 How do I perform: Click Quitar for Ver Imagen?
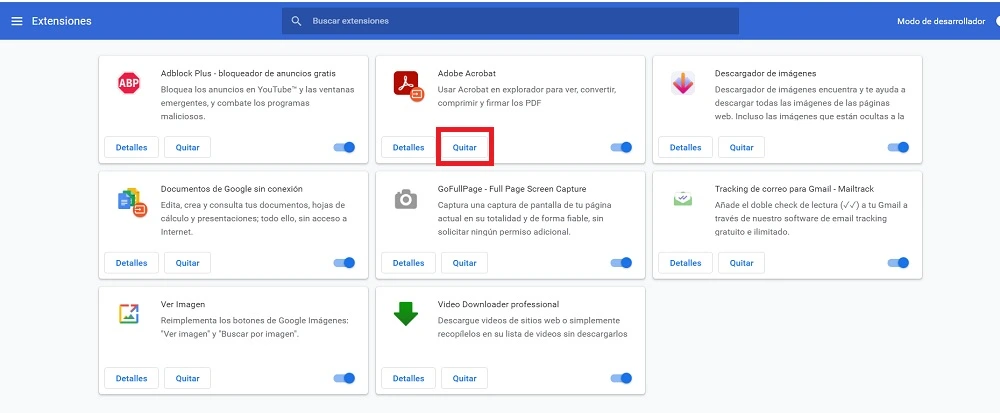188,378
